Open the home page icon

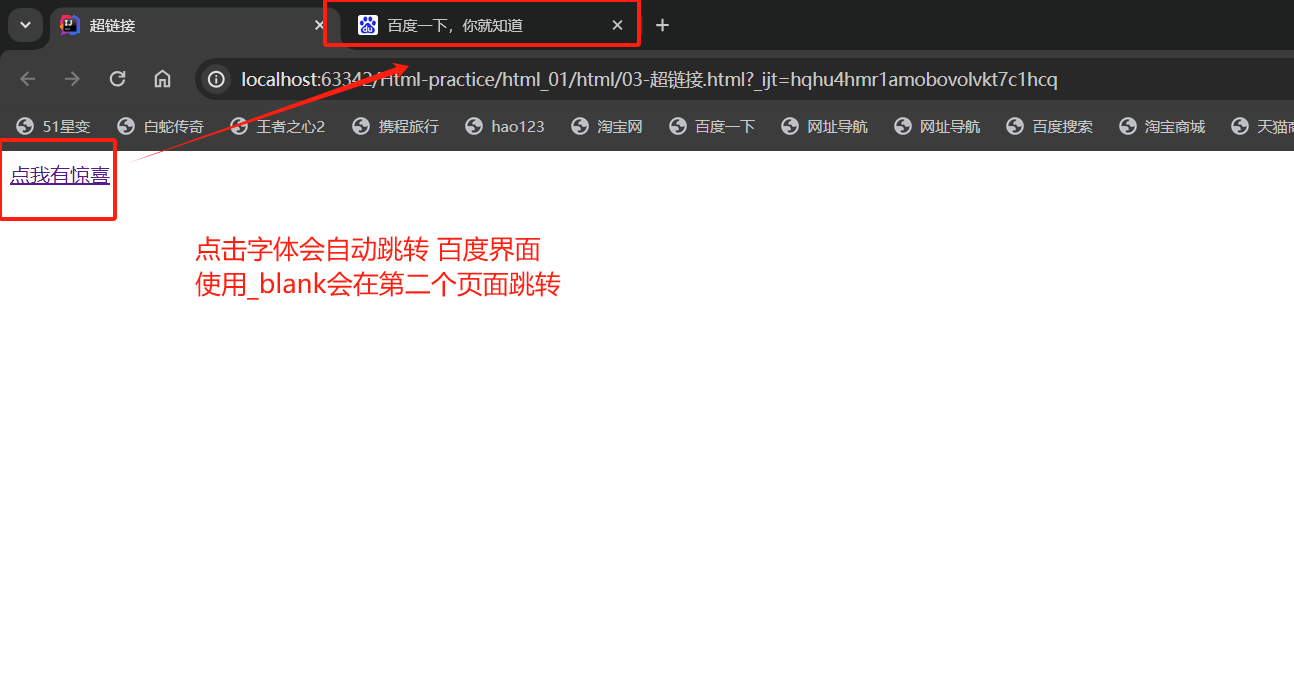pyautogui.click(x=162, y=79)
